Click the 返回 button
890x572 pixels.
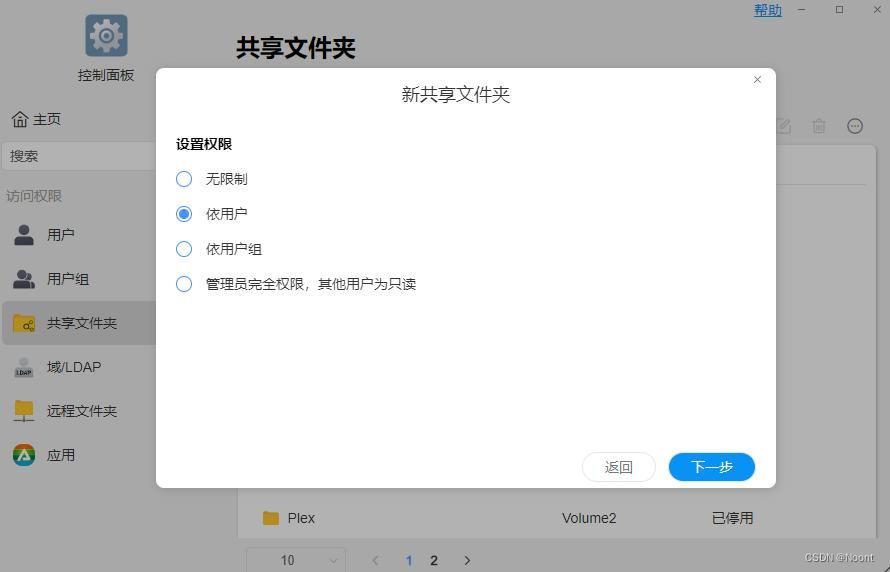point(618,467)
